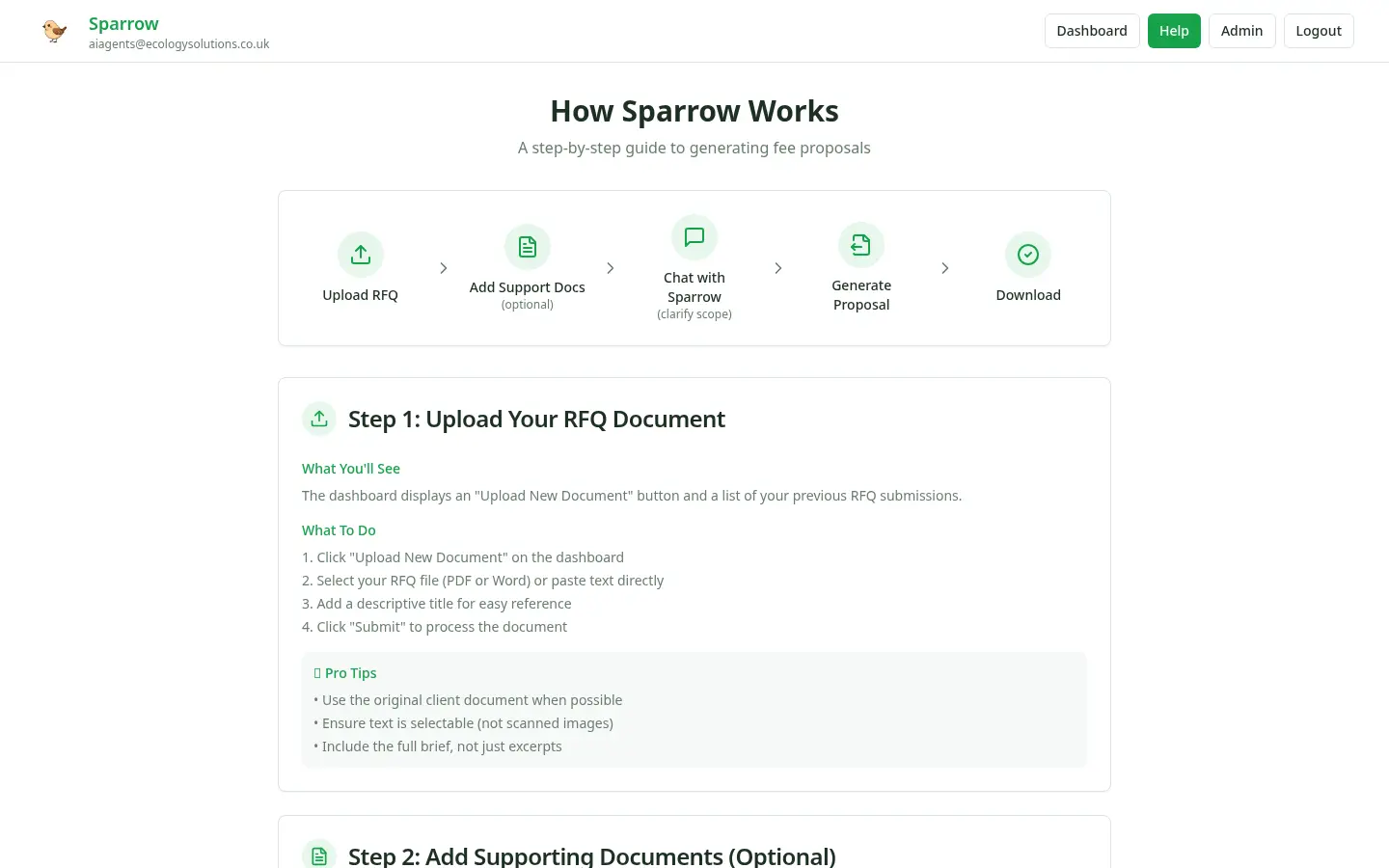Click the "A step-by-step guide to generating fee proposals" subtitle
The height and width of the screenshot is (868, 1389).
click(x=694, y=148)
